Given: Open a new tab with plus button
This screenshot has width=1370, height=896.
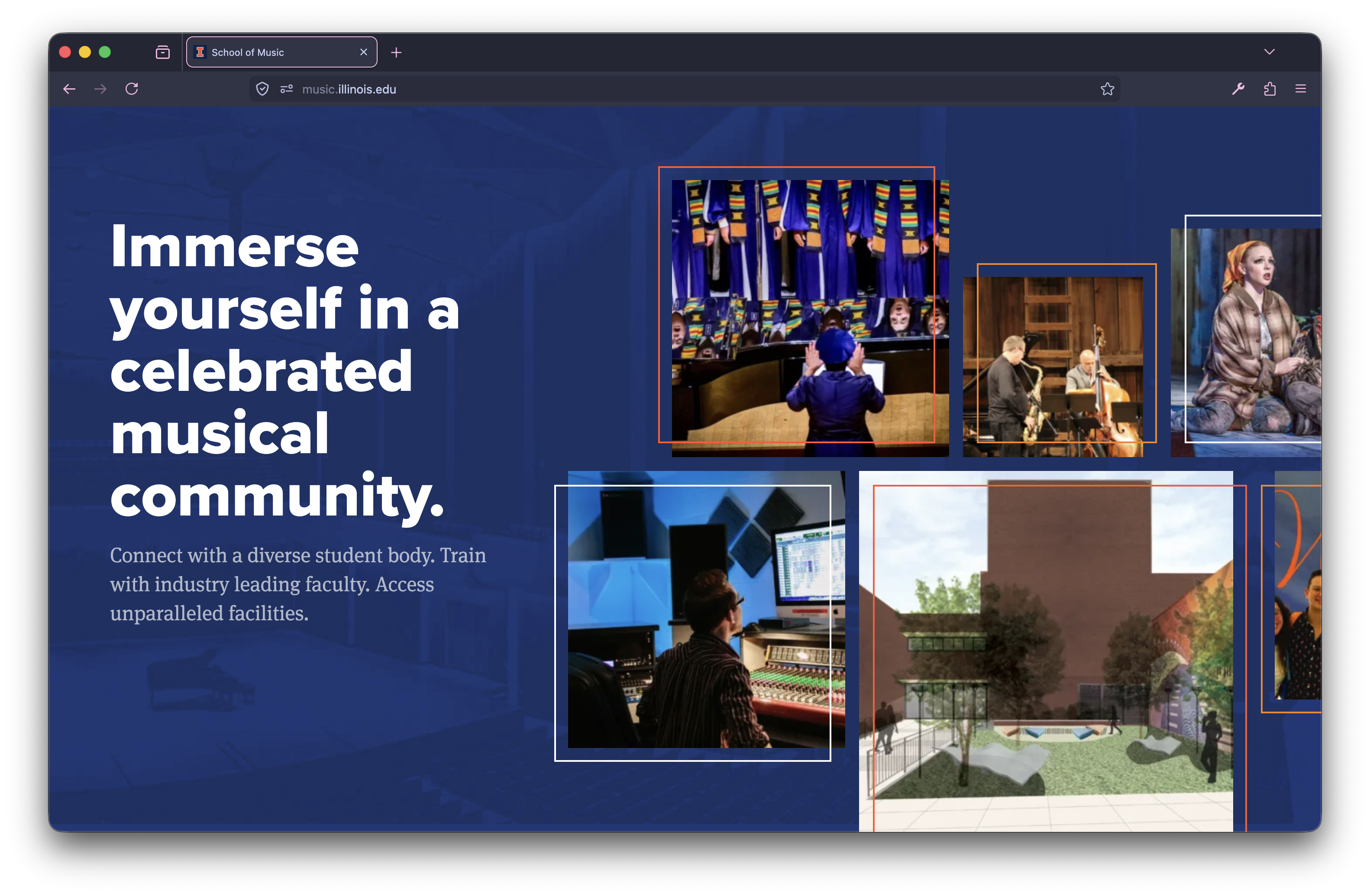Looking at the screenshot, I should click(396, 53).
